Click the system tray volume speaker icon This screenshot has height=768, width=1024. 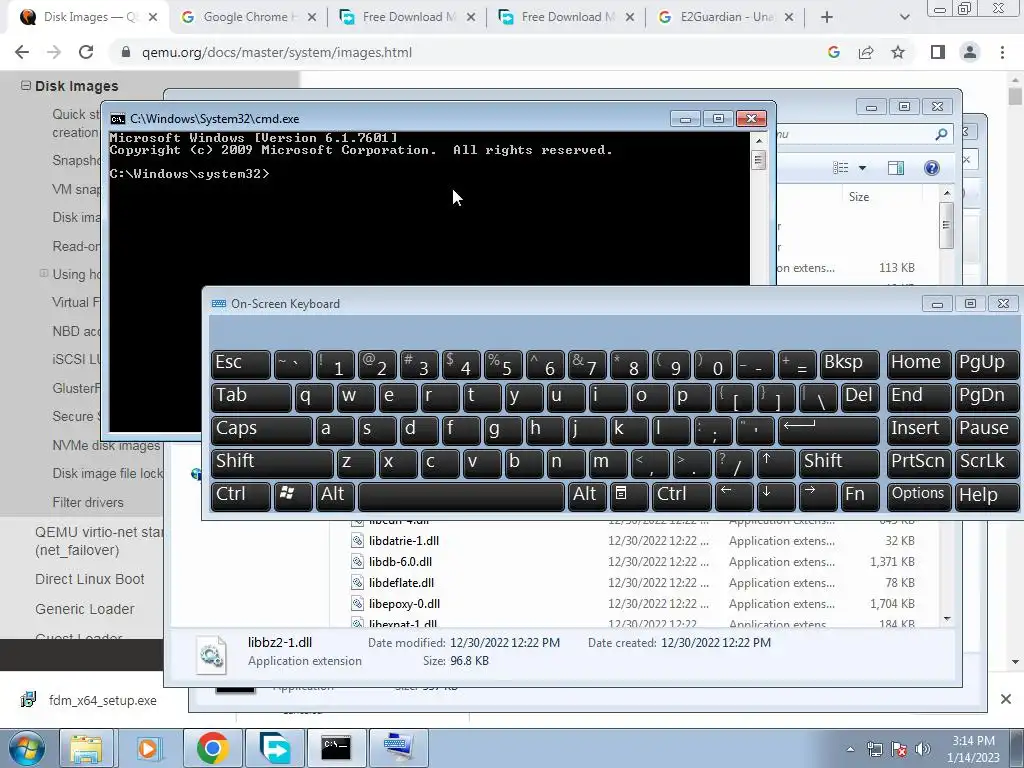923,749
